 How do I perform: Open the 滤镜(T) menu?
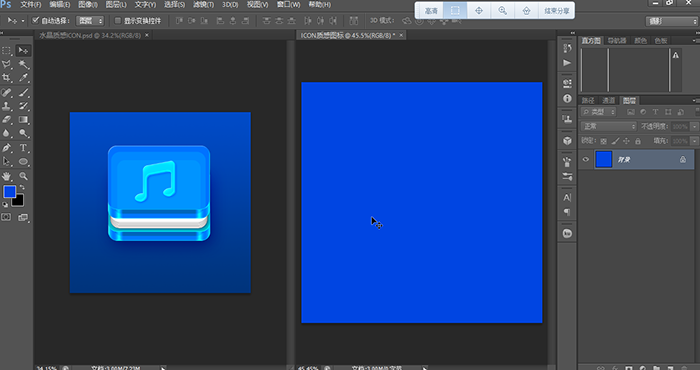(204, 4)
